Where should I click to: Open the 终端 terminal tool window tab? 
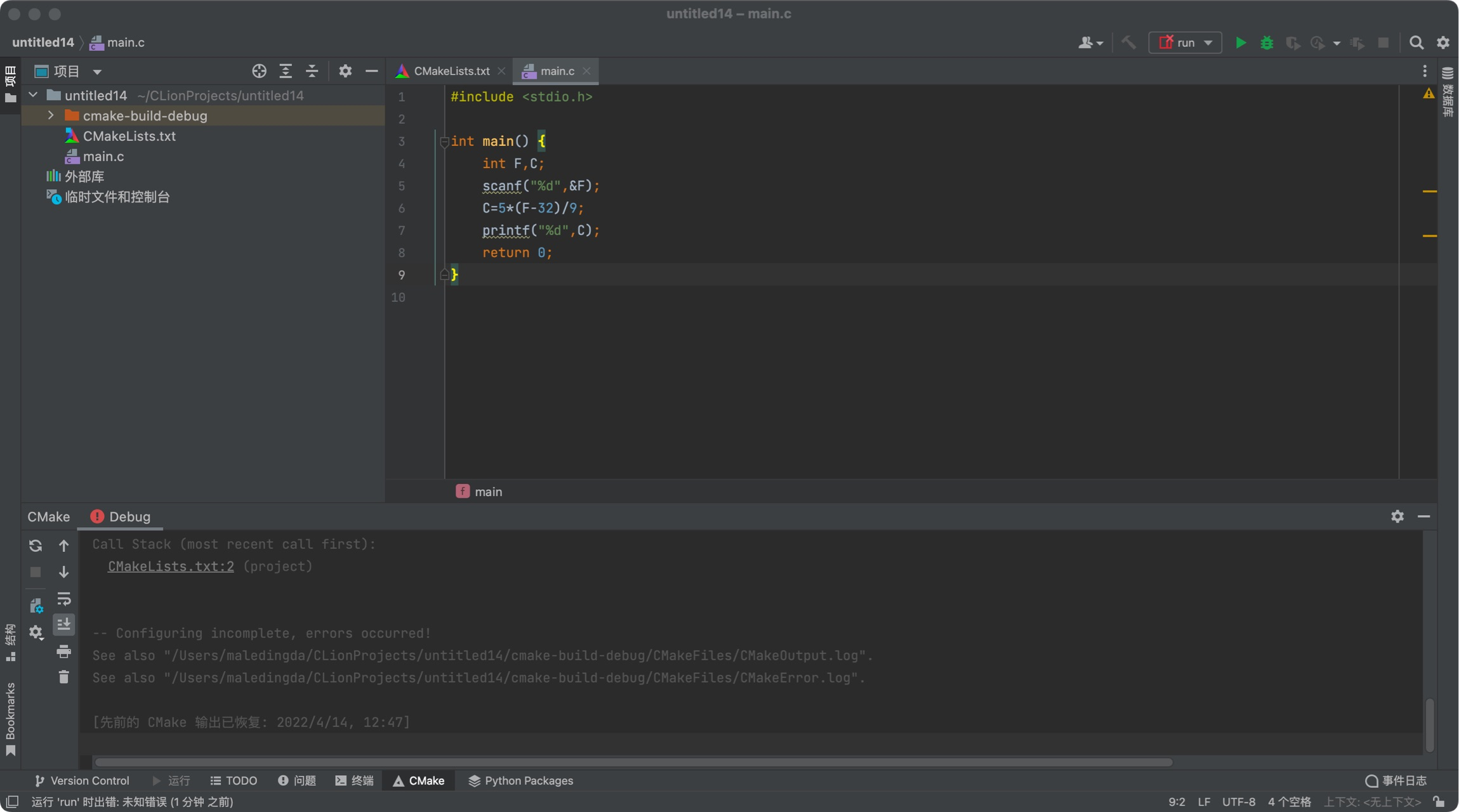tap(355, 781)
